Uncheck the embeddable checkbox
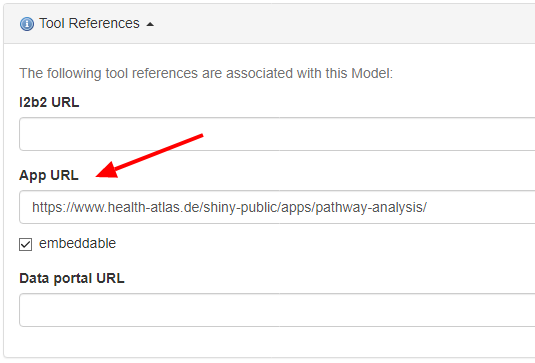Screen dimensions: 535x363 (x=26, y=244)
